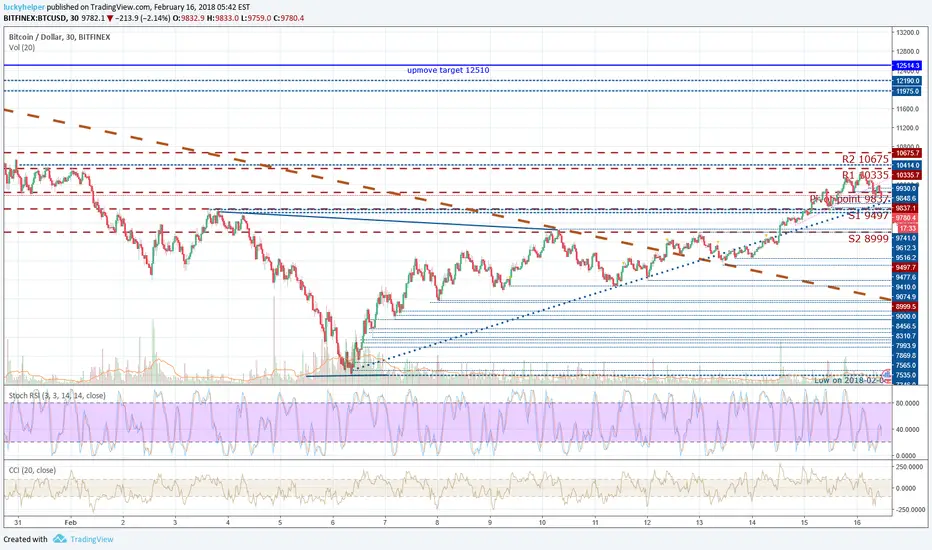Screen dimensions: 932x550
Task: Click the 17:33 countdown timer tag
Action: (x=906, y=228)
